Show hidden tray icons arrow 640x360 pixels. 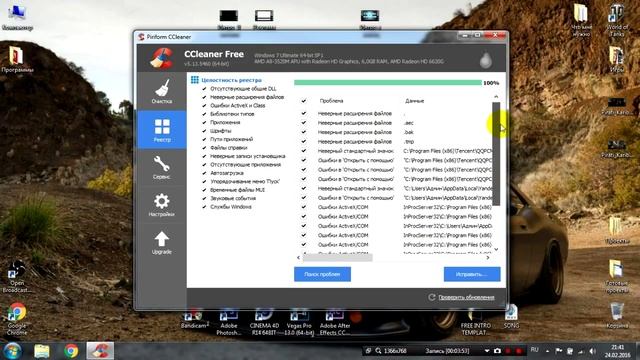(547, 351)
